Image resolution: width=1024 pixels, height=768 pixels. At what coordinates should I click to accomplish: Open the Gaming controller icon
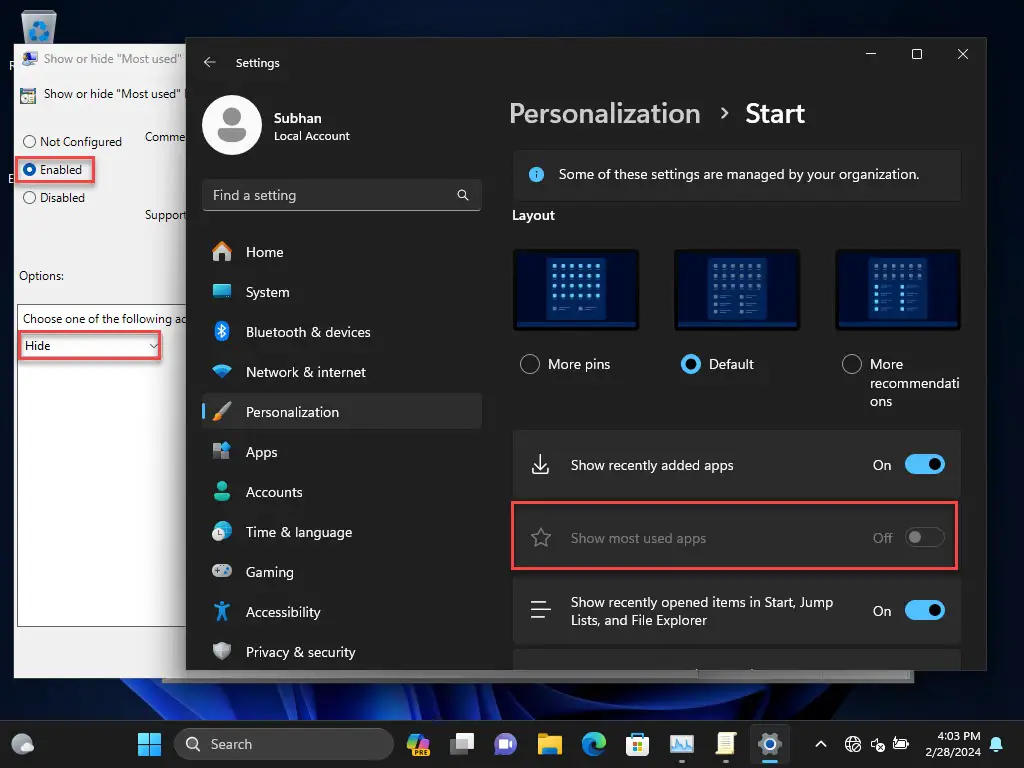coord(222,571)
